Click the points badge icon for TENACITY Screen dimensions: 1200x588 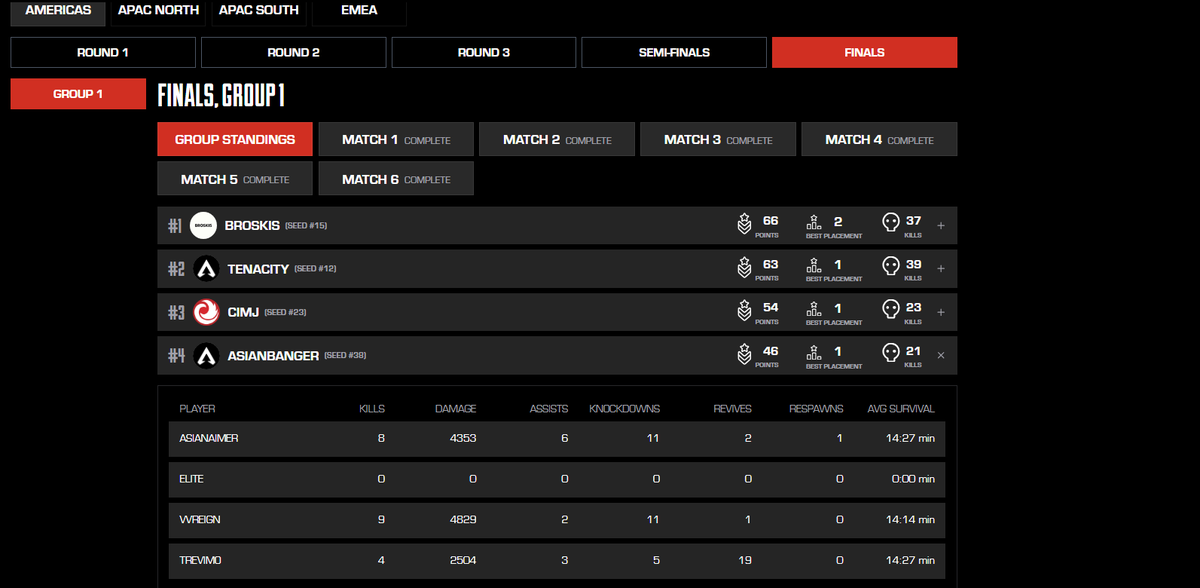tap(744, 269)
